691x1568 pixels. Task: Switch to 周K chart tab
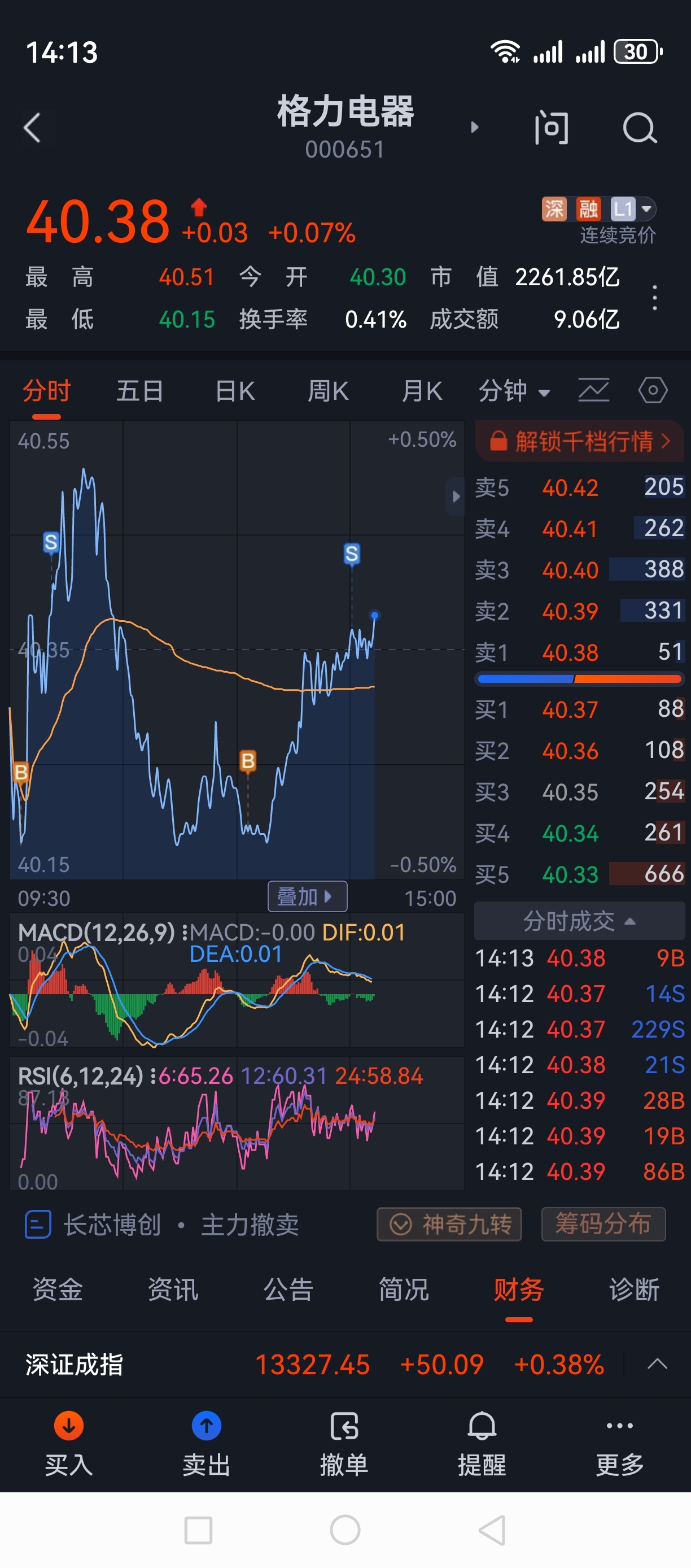329,391
